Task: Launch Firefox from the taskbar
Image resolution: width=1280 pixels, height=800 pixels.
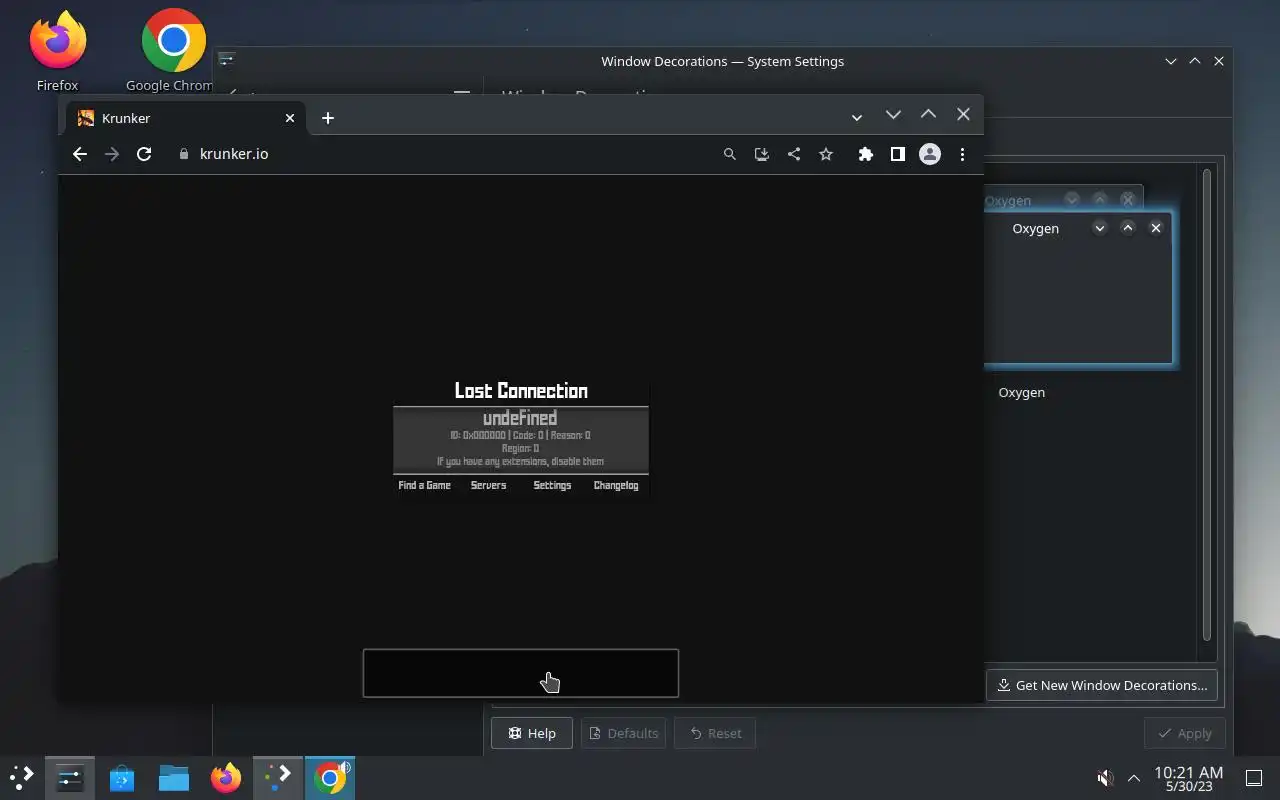Action: [226, 777]
